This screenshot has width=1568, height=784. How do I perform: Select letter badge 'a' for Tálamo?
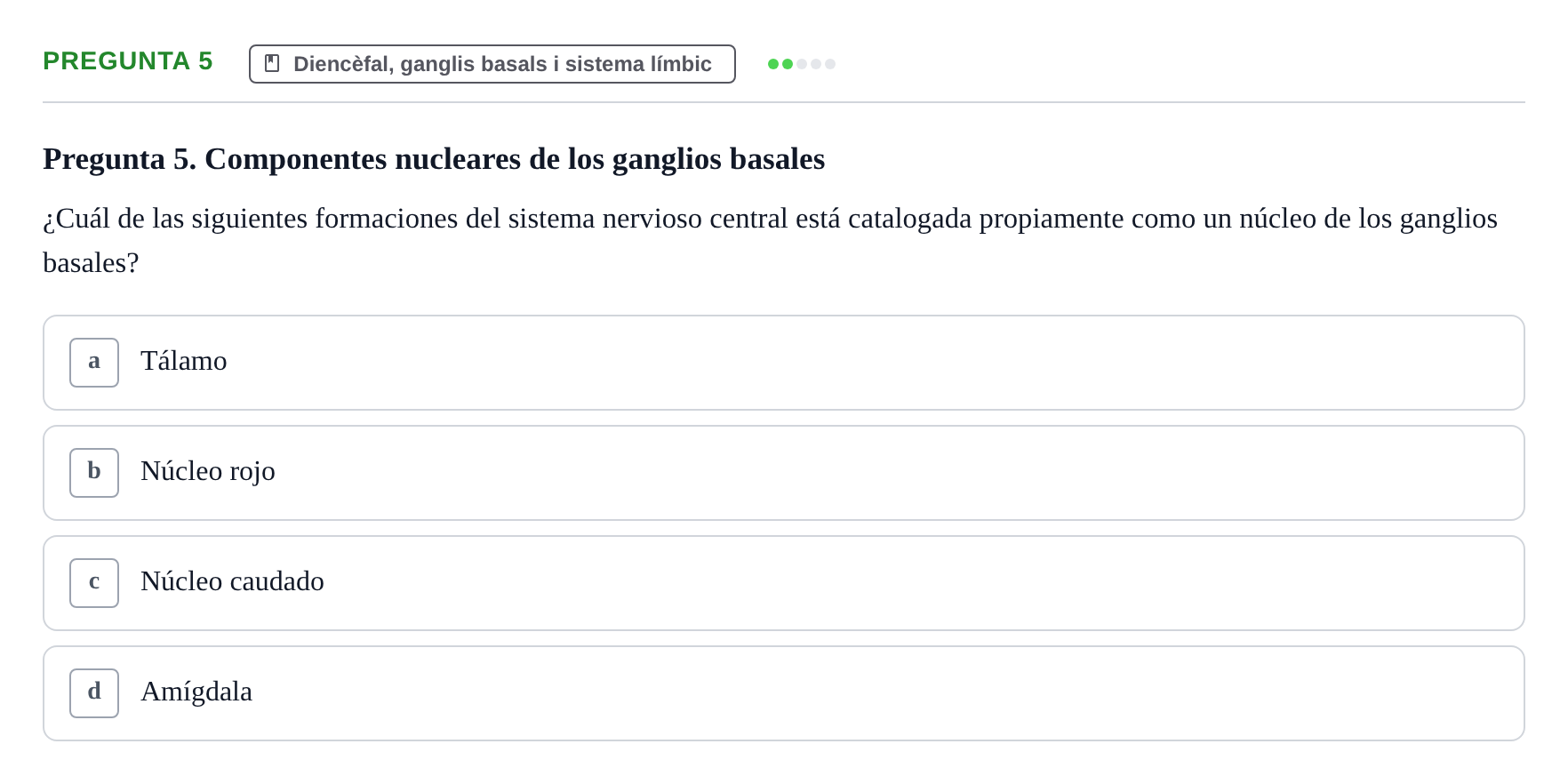coord(94,363)
